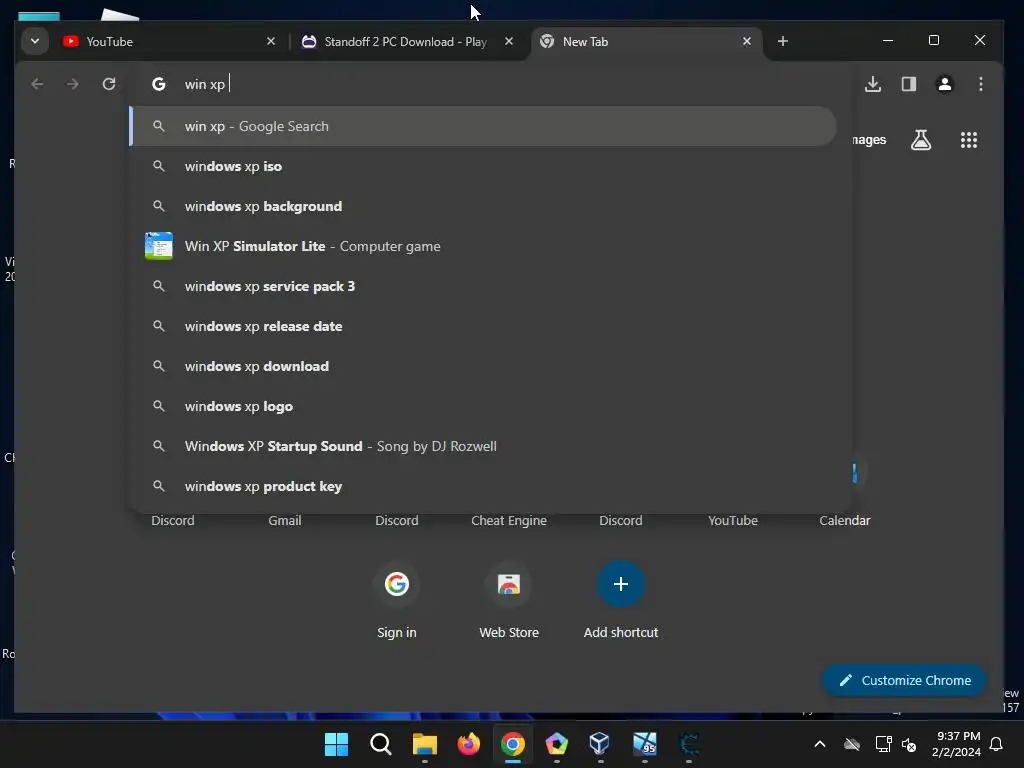1024x768 pixels.
Task: Select windows xp service pack 3 suggestion
Action: (483, 286)
